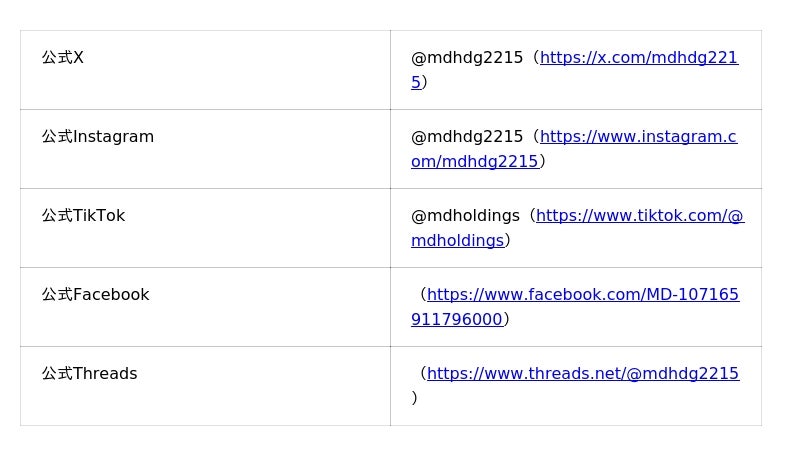Screen dimensions: 800x456
Task: Click the closing parenthesis after the TikTok link
Action: pyautogui.click(x=508, y=241)
